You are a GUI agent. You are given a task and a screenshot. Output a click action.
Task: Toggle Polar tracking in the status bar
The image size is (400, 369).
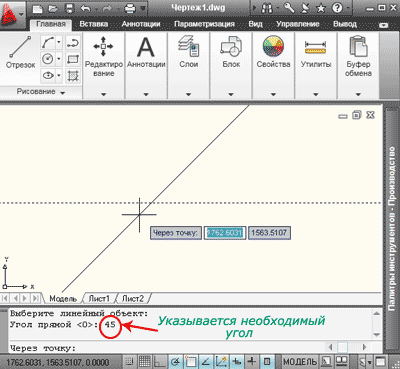(176, 361)
